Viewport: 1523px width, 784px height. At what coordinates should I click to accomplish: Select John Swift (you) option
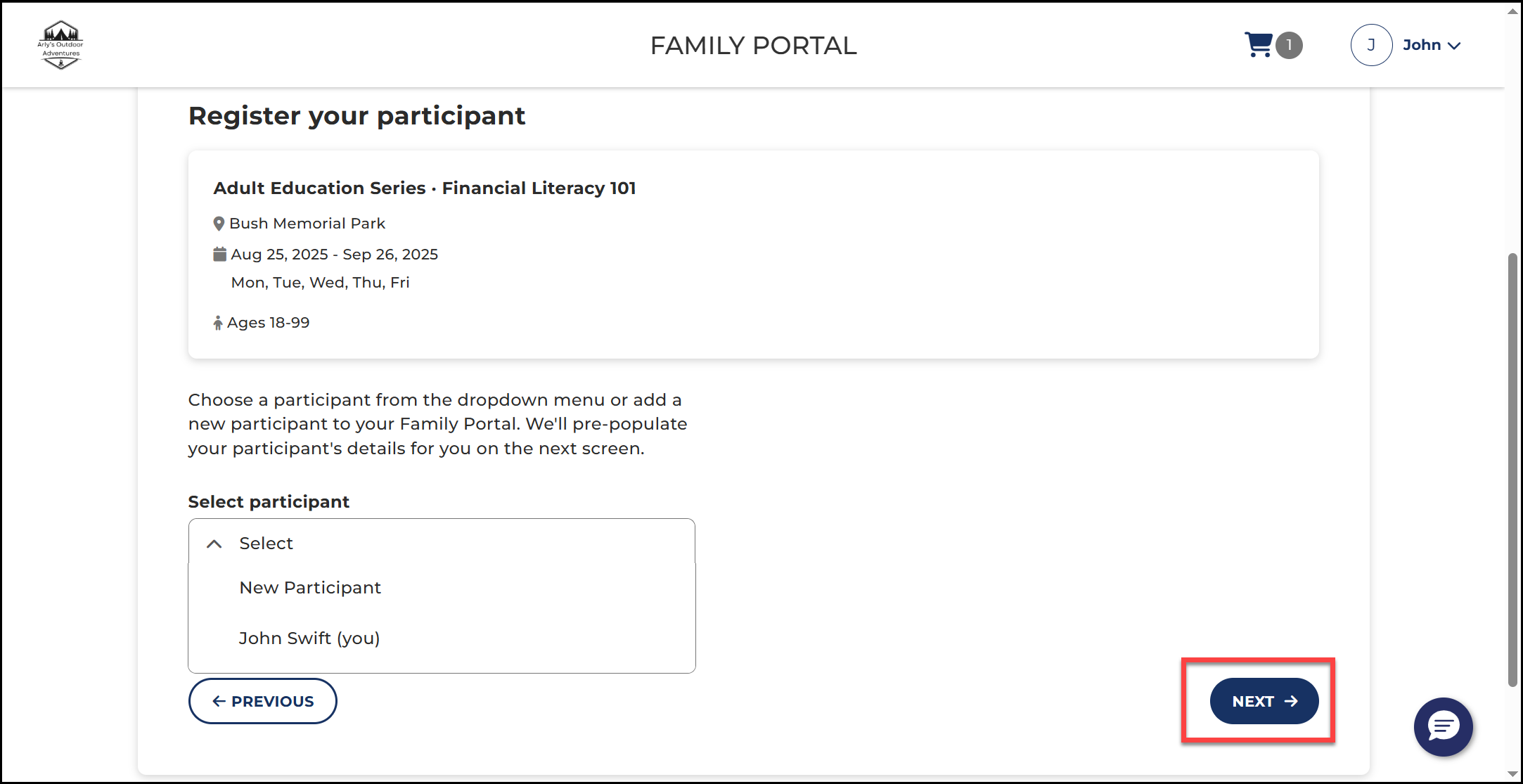point(309,638)
